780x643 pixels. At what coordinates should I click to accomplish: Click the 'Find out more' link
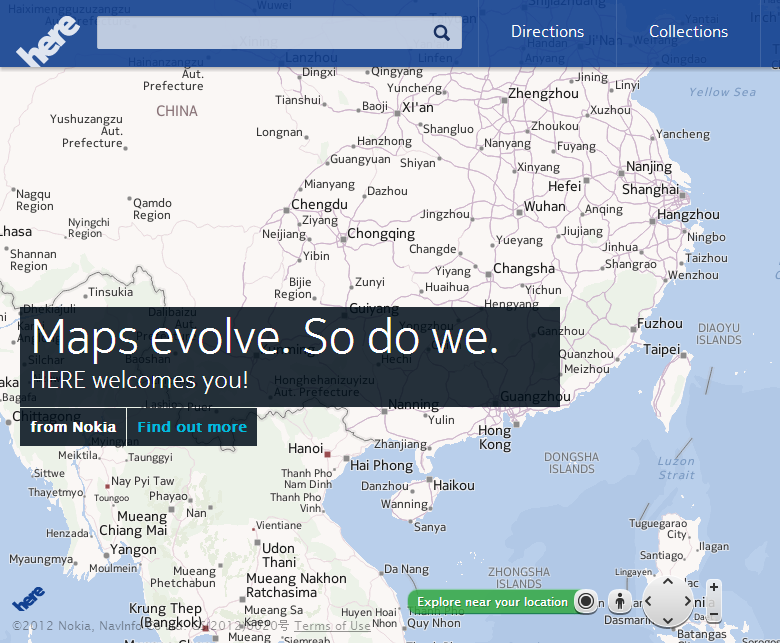(x=192, y=427)
